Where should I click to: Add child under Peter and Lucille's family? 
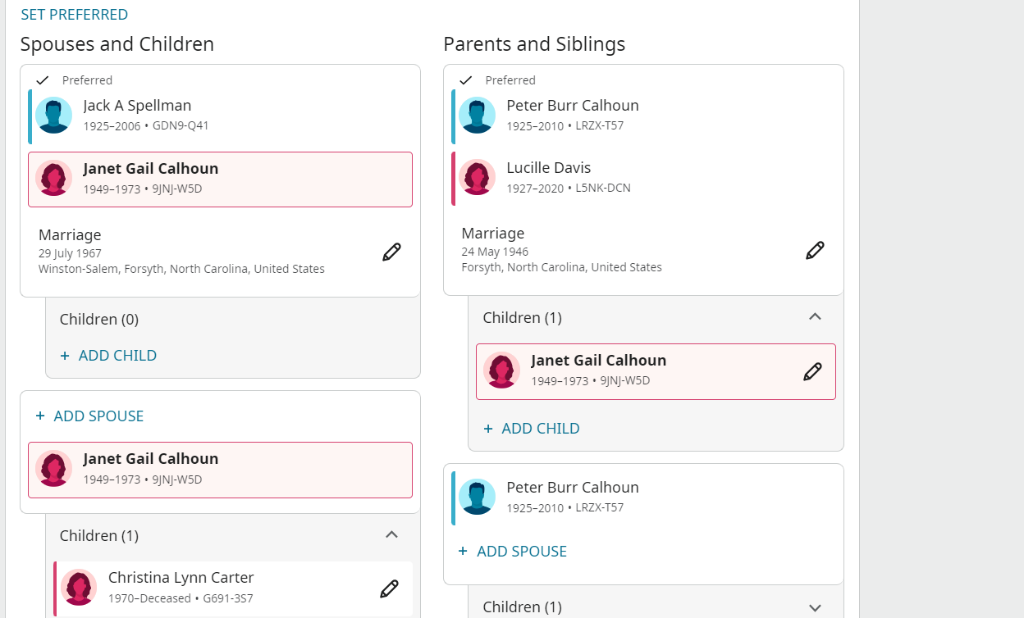tap(531, 428)
